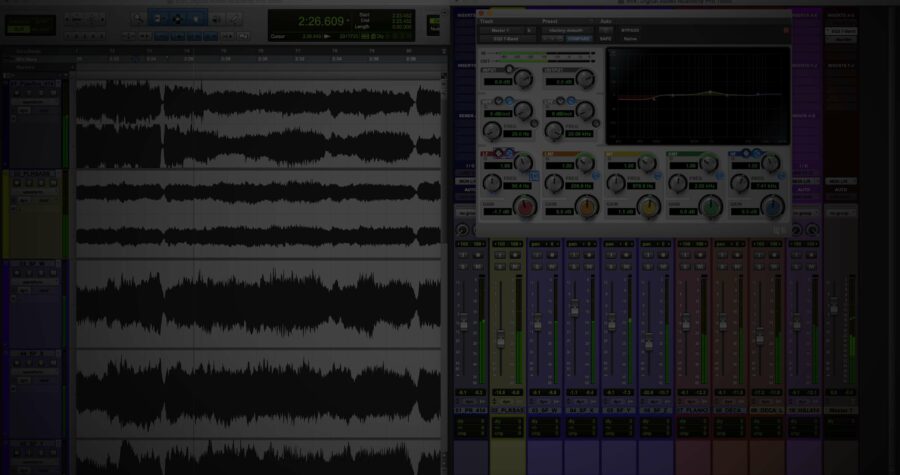
Task: Click the MF gain value field 1.1 dB
Action: (621, 212)
